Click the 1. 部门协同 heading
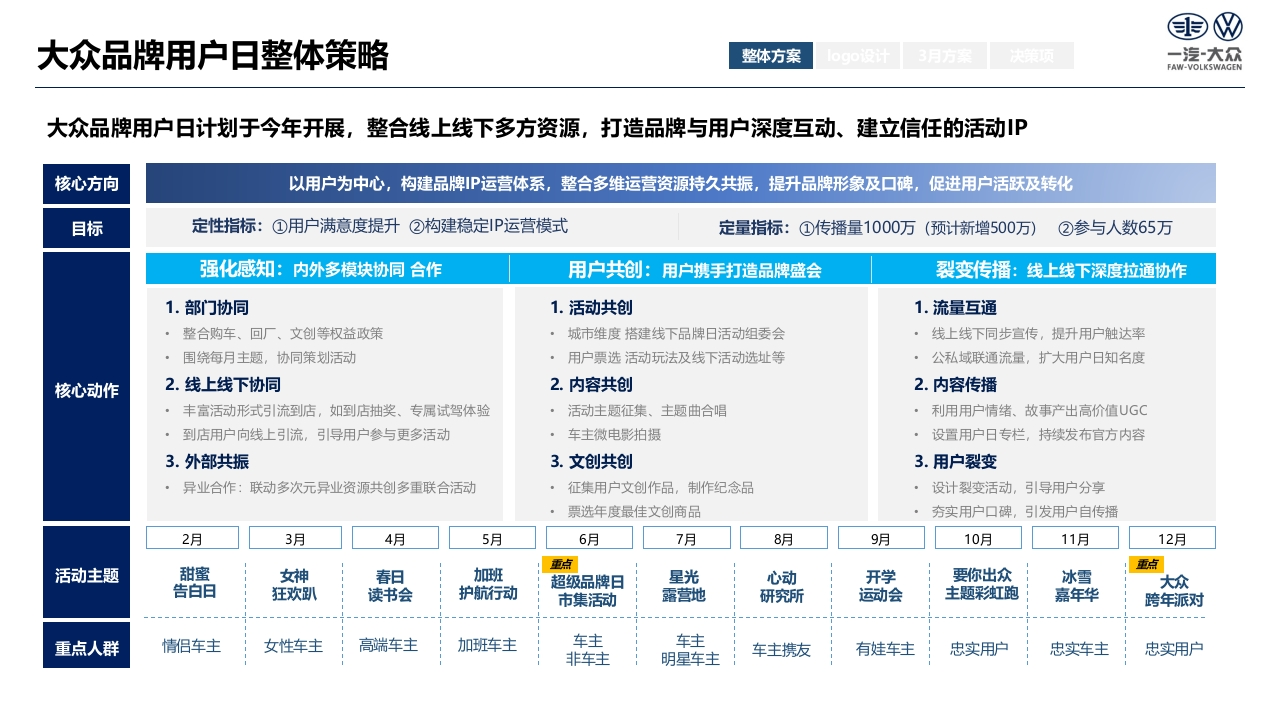The image size is (1280, 720). (x=207, y=308)
